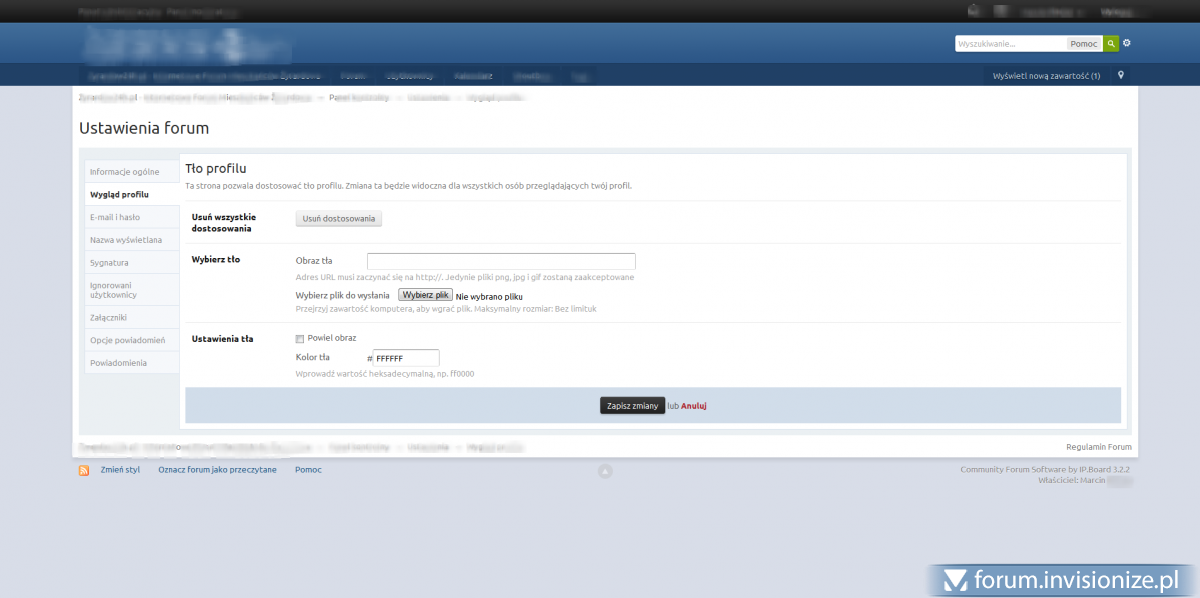Toggle the Powiel obraz checkbox
Screen dimensions: 1200x598
tap(300, 338)
